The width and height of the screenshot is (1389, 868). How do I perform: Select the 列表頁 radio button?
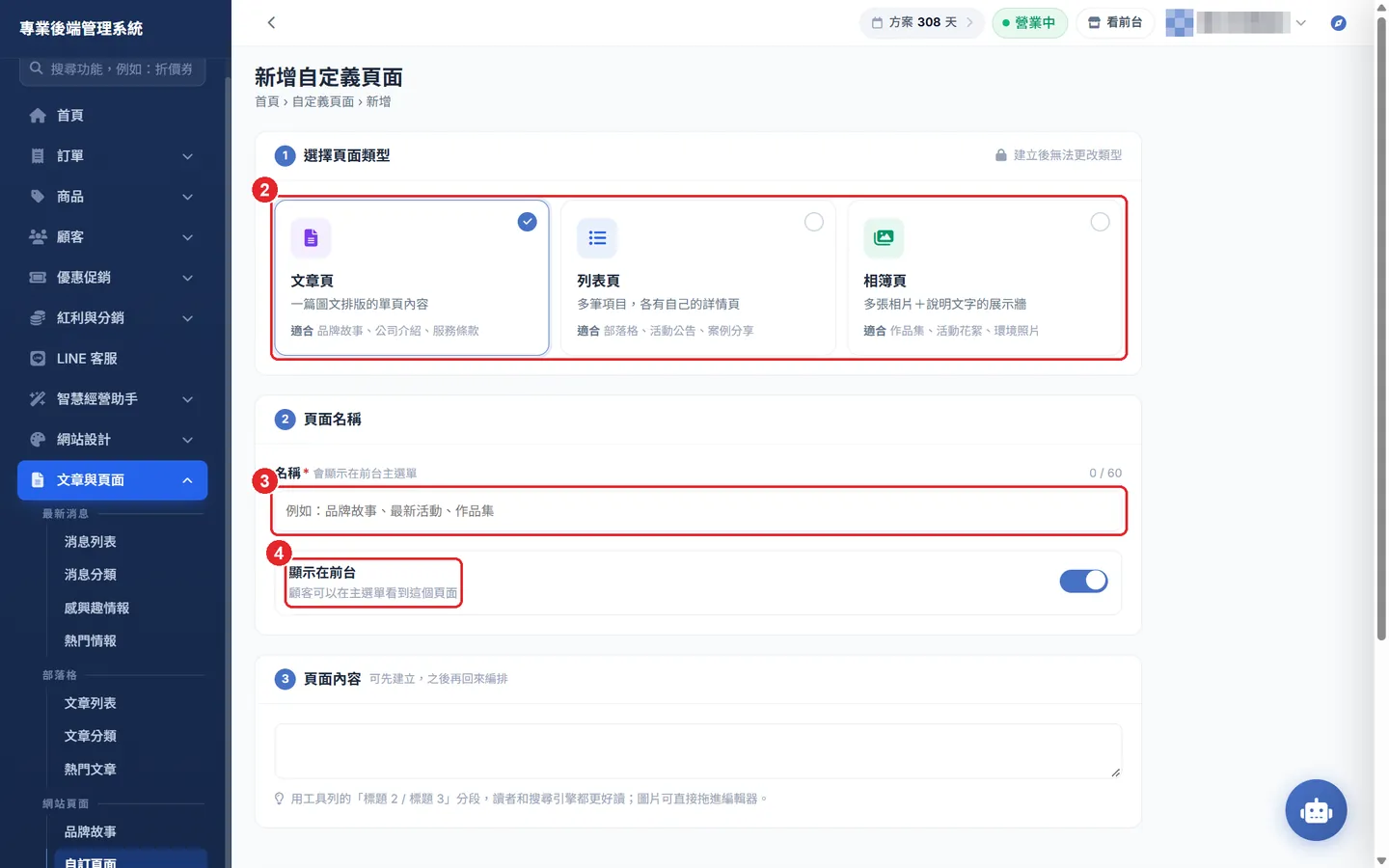814,222
